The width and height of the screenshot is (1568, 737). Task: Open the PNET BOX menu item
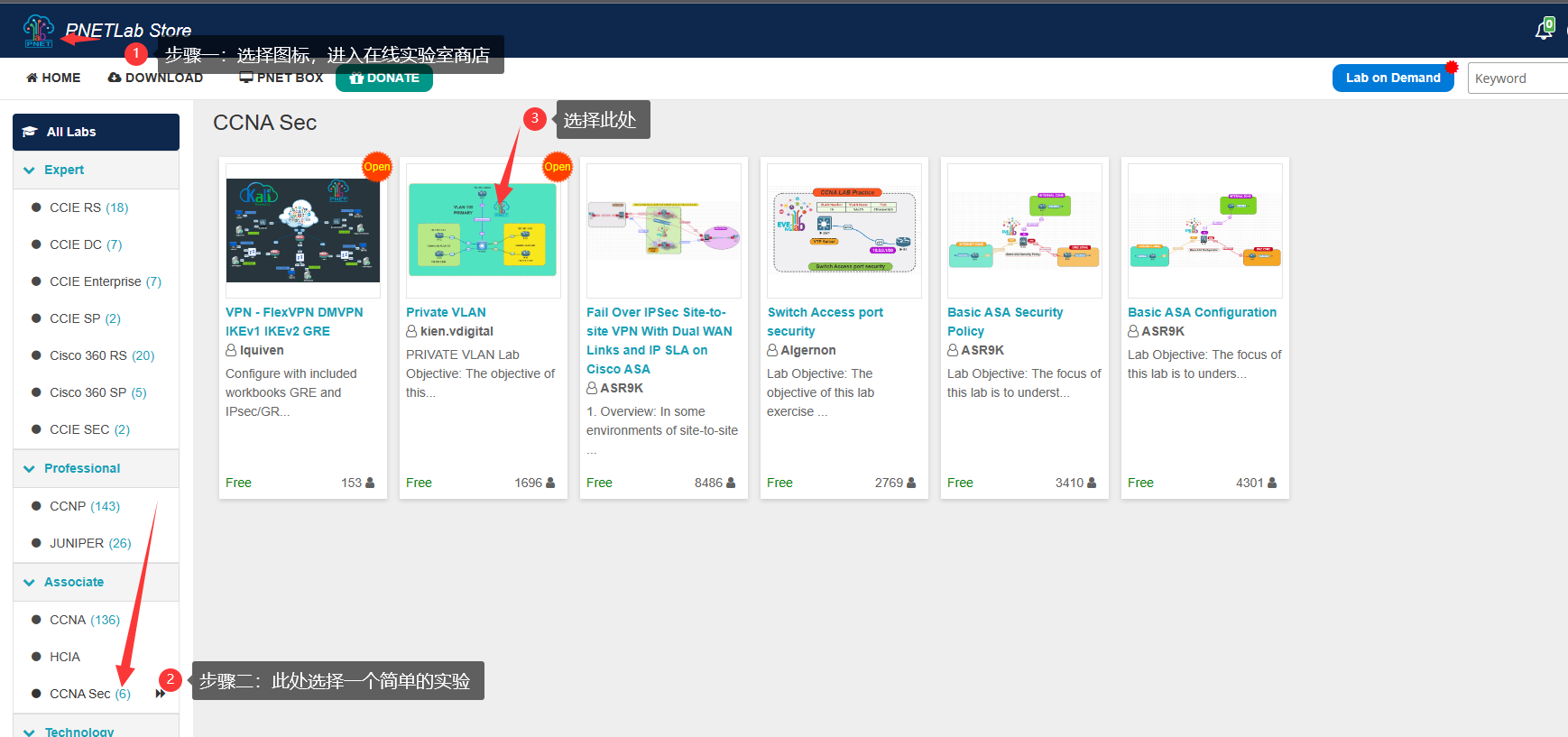(x=281, y=78)
